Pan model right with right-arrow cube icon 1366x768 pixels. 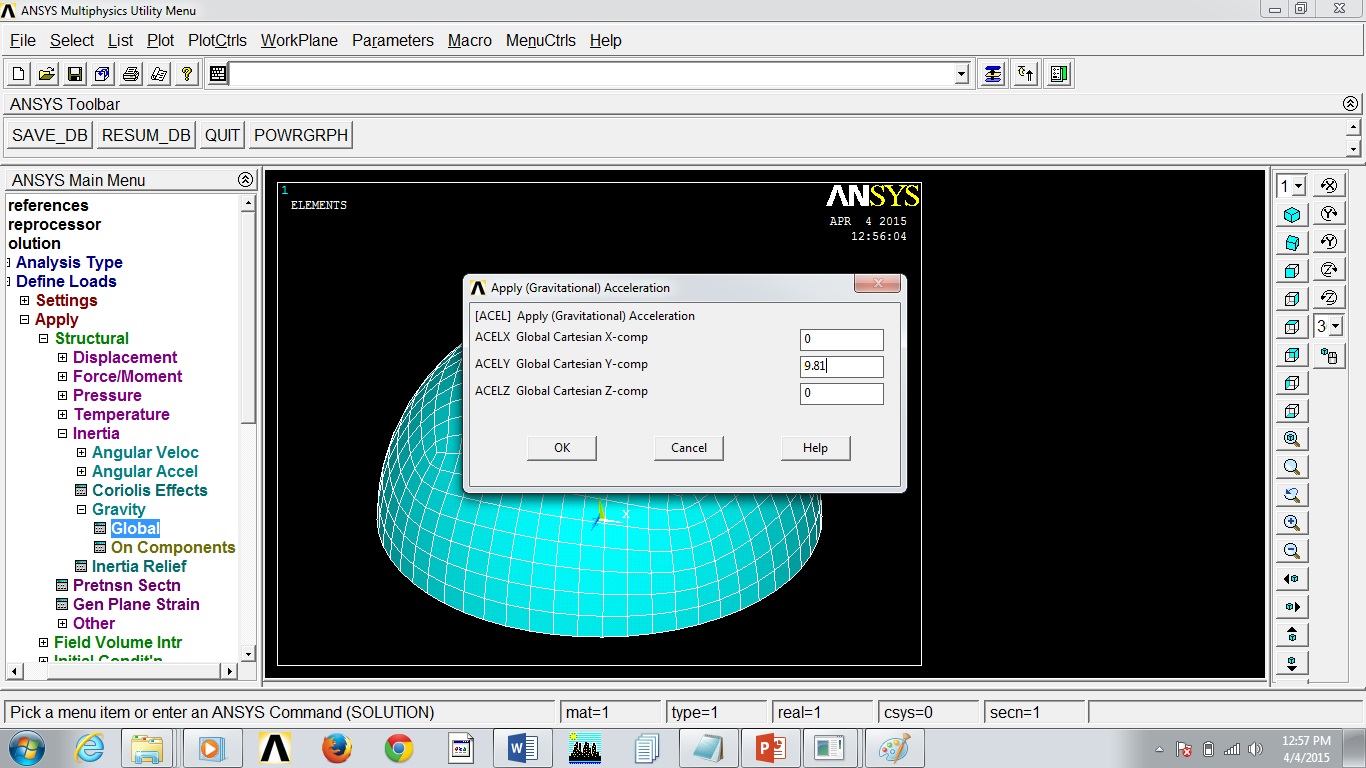pyautogui.click(x=1292, y=607)
